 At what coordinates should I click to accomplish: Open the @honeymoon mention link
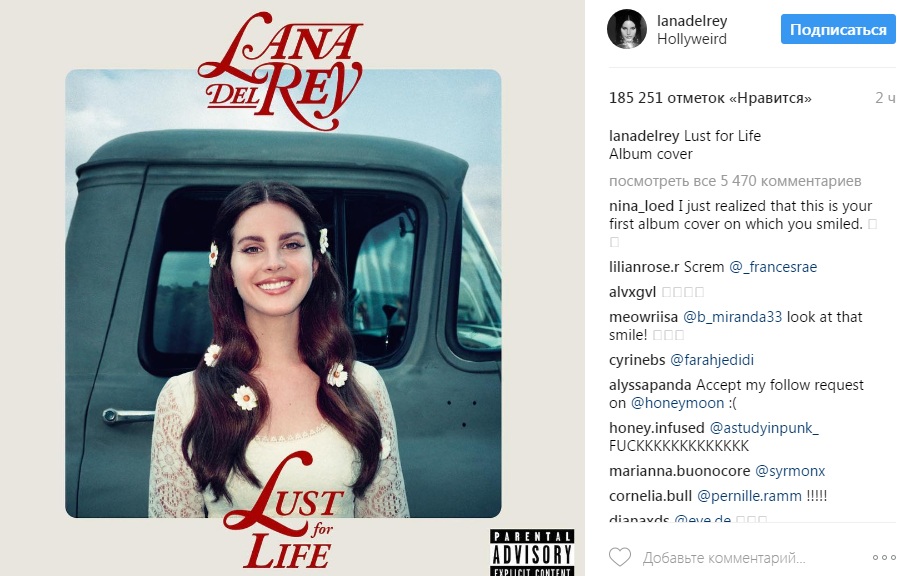coord(677,403)
